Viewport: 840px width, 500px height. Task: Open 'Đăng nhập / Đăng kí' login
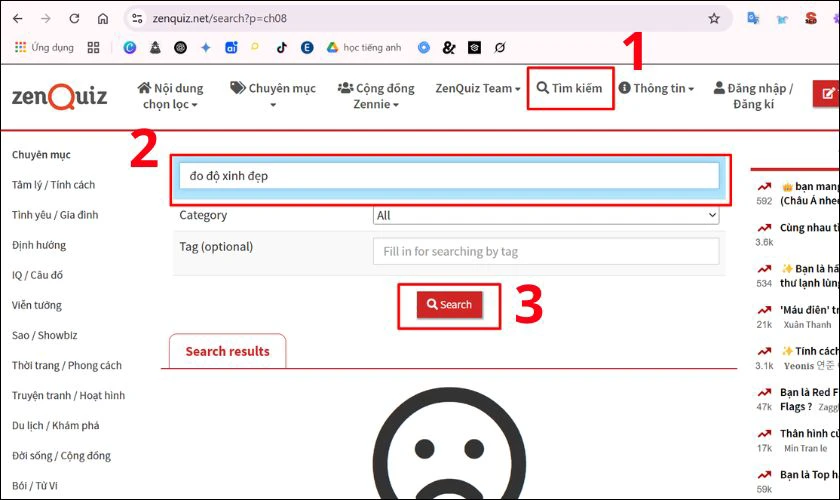pos(753,96)
